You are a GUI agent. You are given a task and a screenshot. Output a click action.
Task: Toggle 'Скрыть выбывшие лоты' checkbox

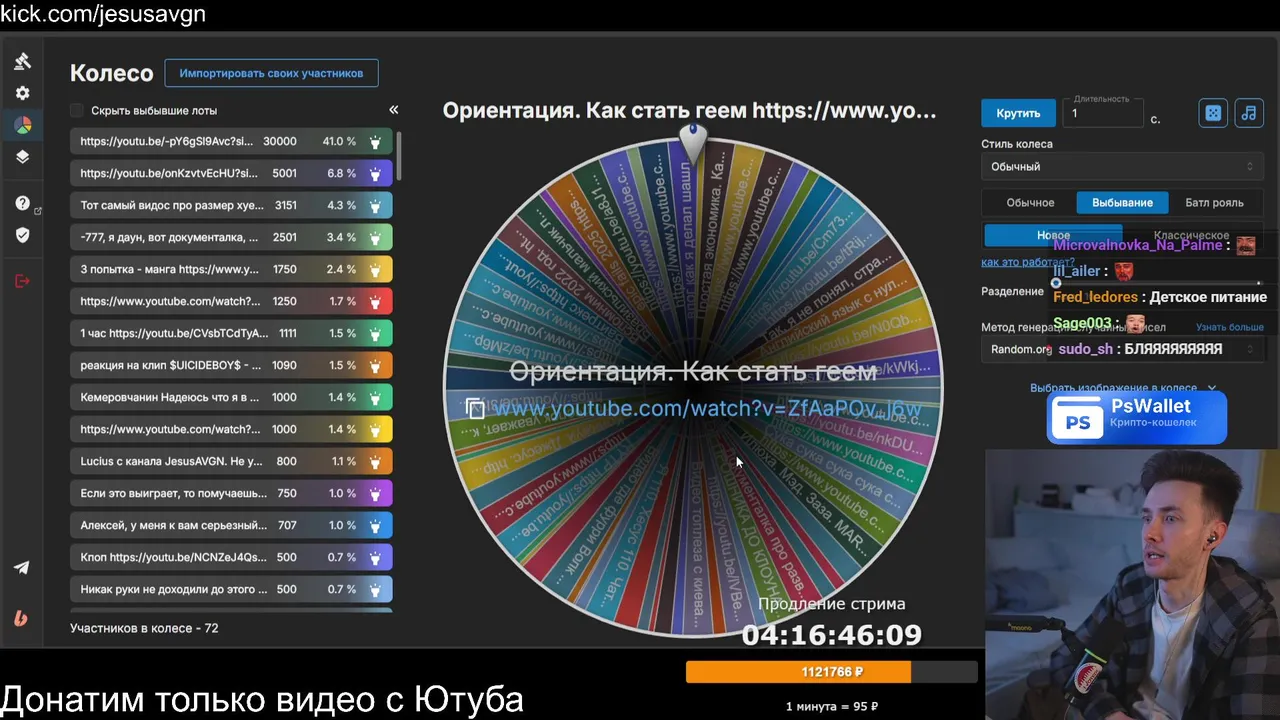coord(77,110)
